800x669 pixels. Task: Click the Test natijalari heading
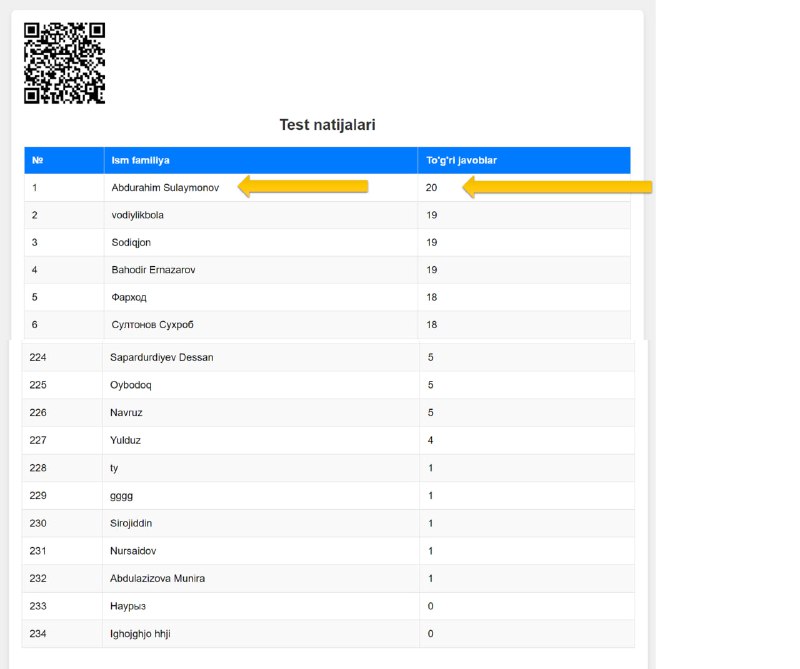[328, 125]
